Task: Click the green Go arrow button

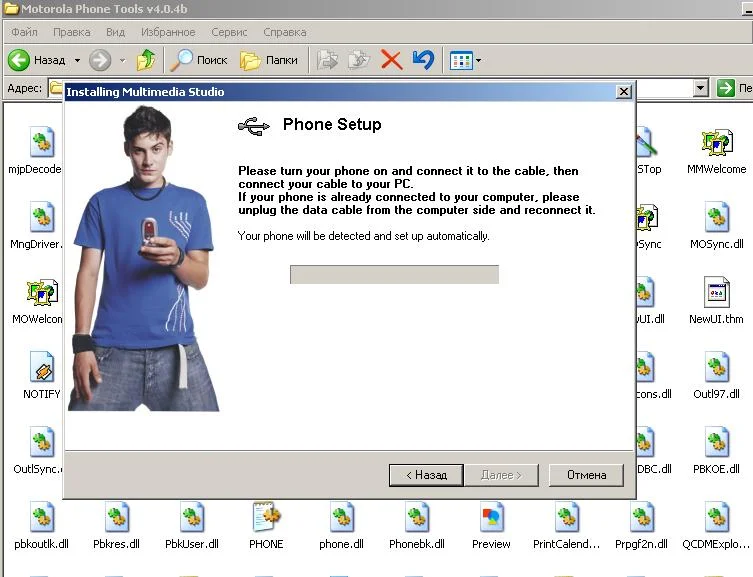Action: pyautogui.click(x=726, y=88)
